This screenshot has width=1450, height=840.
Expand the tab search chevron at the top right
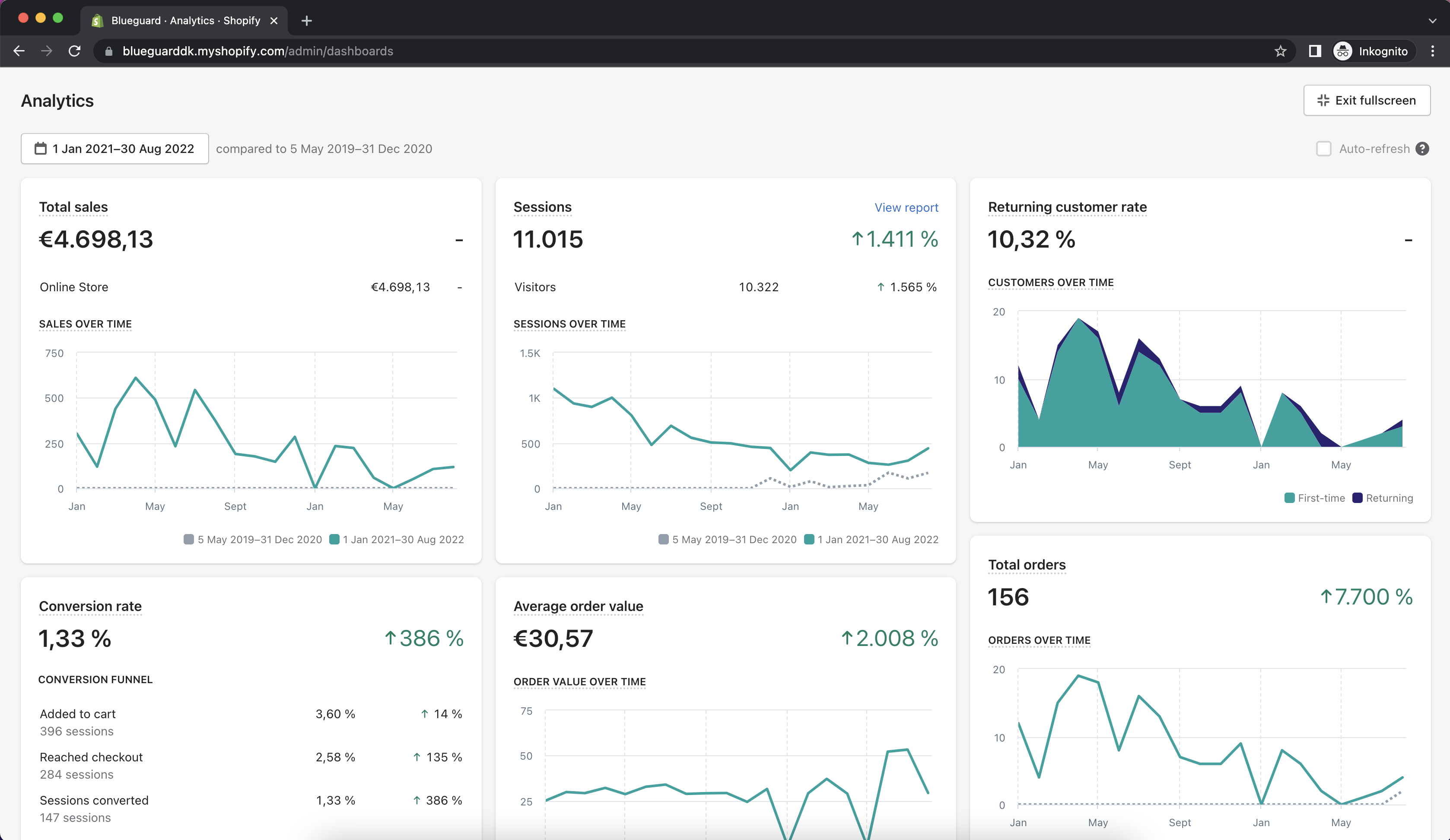(1432, 21)
